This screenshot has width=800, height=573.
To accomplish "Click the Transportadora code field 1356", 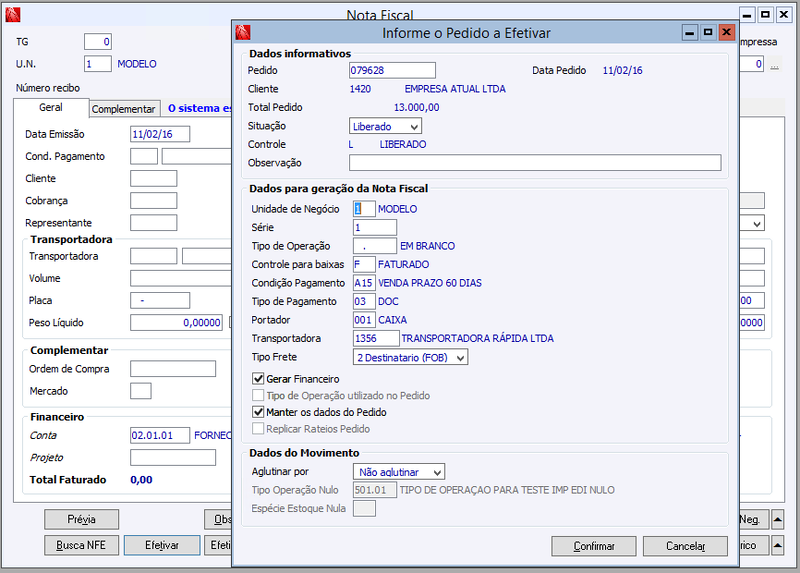I will tap(377, 338).
